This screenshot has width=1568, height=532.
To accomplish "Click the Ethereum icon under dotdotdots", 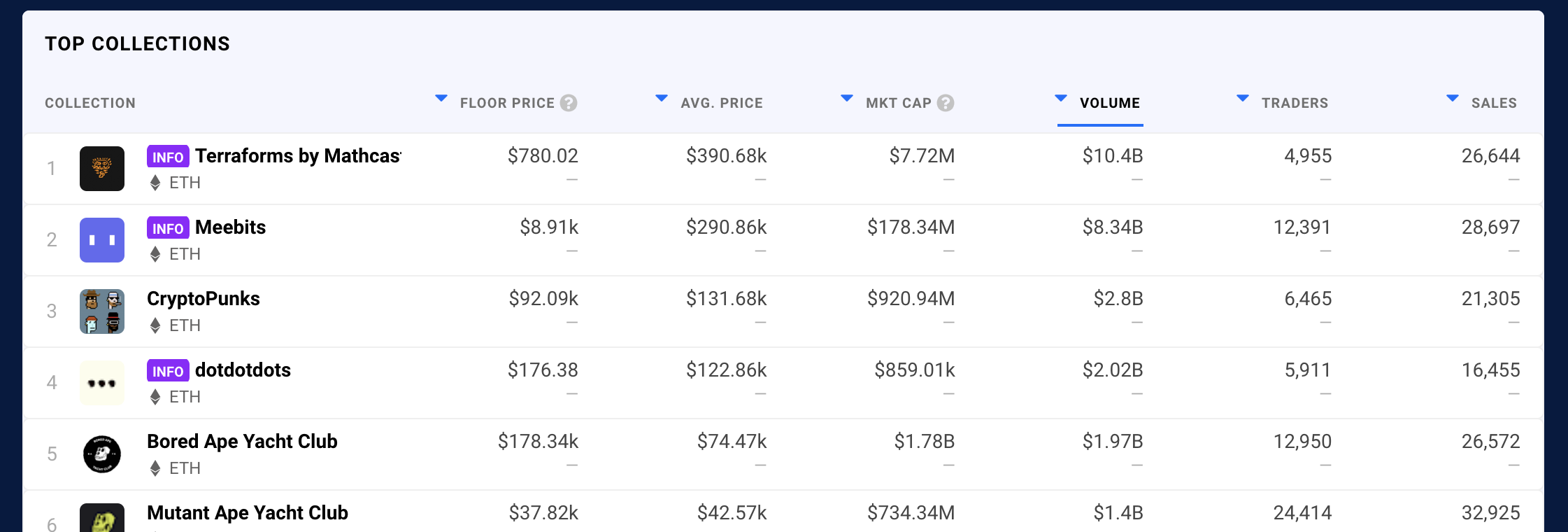I will coord(155,398).
